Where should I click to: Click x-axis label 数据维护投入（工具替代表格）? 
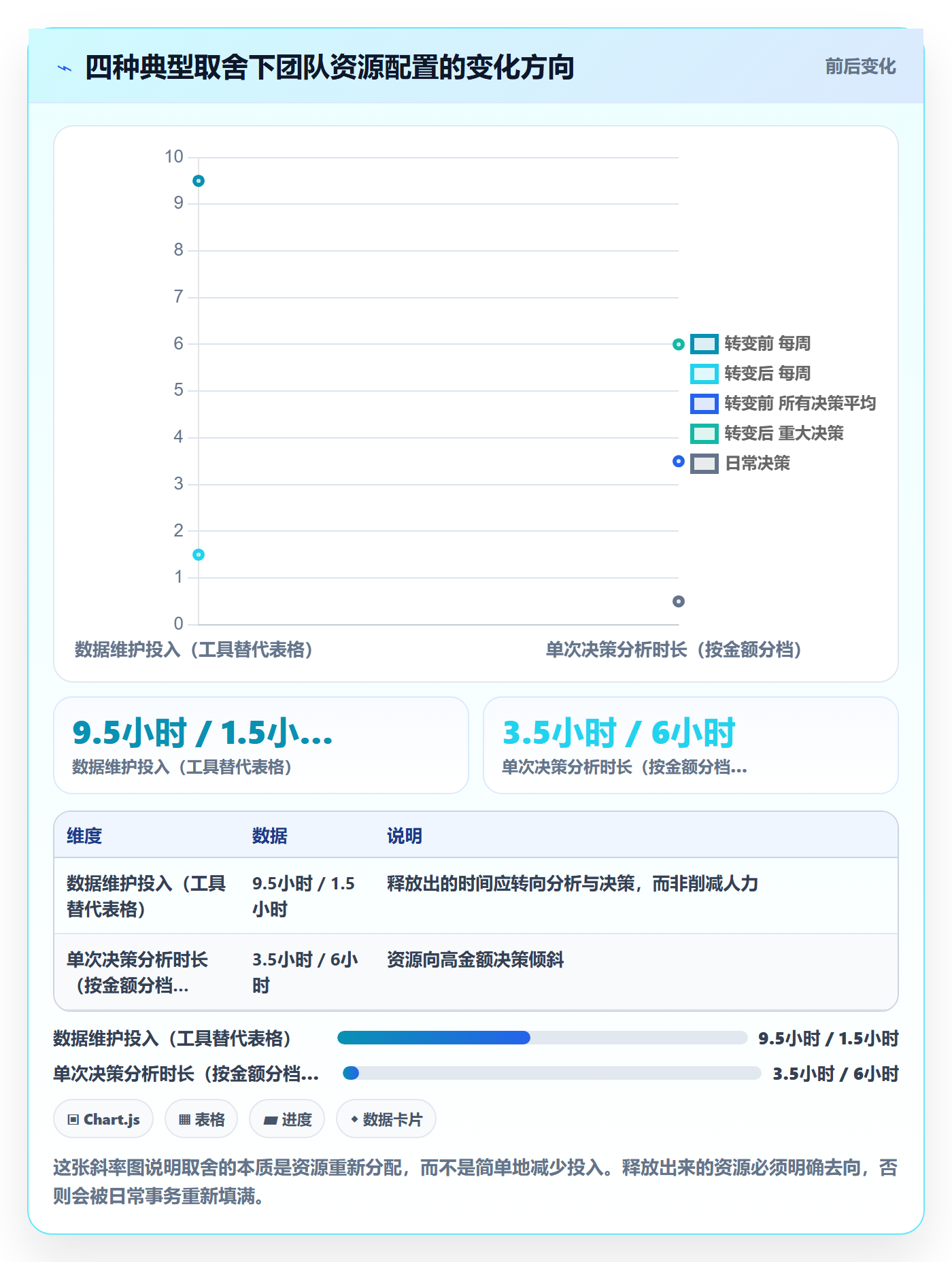point(194,649)
